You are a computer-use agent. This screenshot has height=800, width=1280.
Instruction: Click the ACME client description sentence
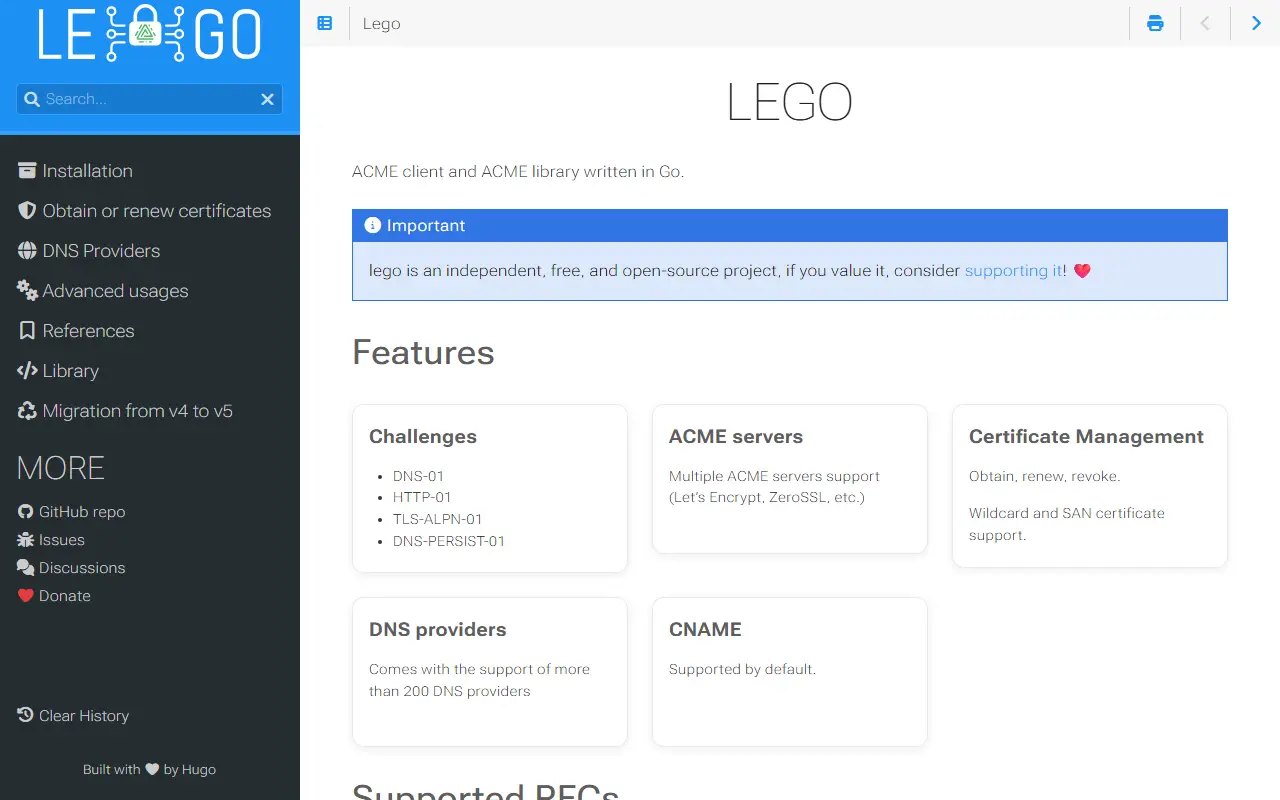(518, 172)
